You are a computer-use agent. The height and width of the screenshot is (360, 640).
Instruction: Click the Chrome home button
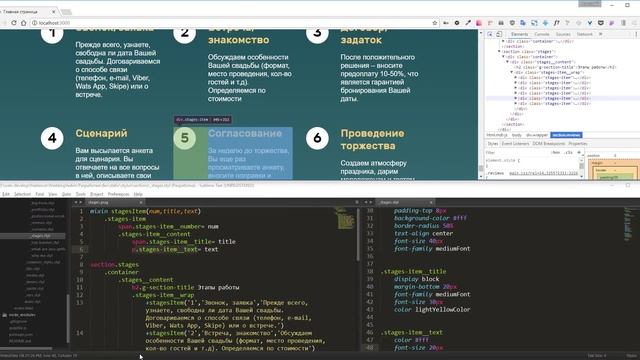pos(23,23)
